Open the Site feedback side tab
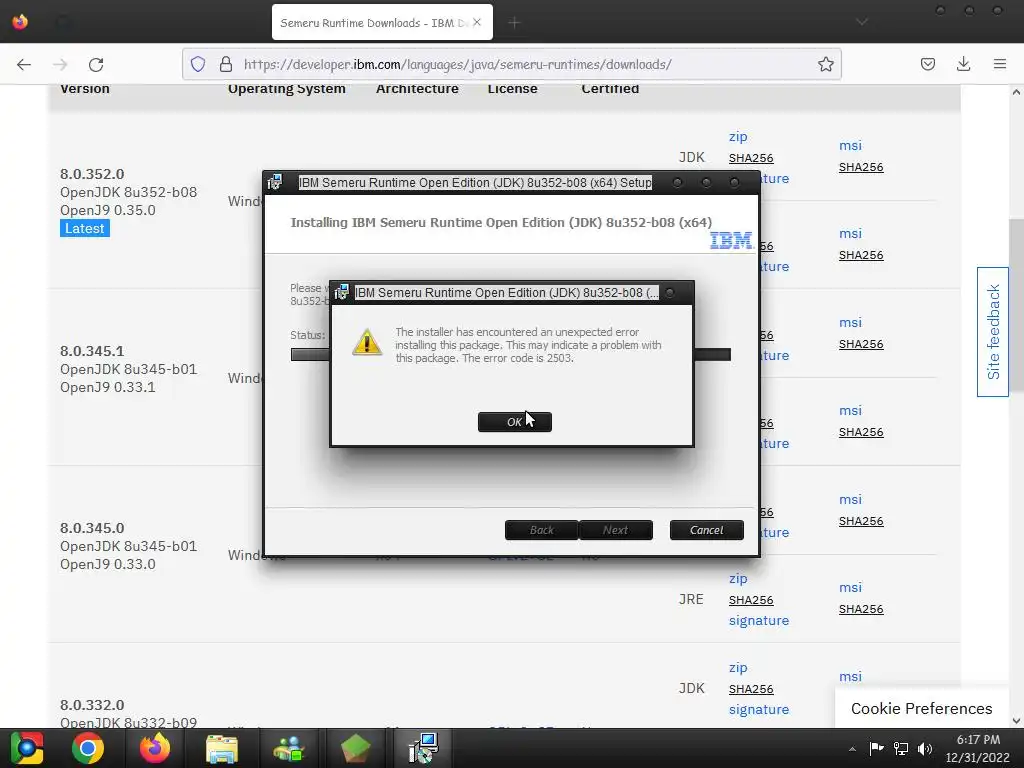 pyautogui.click(x=993, y=332)
